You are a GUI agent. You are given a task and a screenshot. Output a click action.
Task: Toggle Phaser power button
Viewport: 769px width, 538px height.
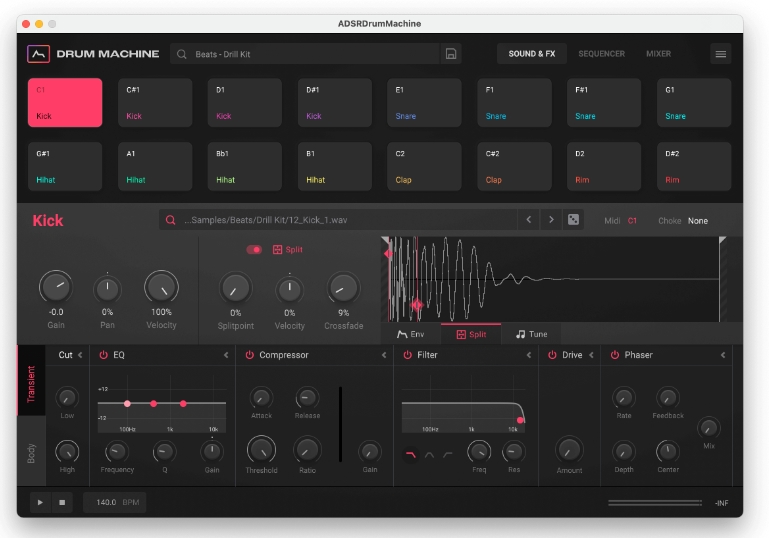pyautogui.click(x=615, y=355)
